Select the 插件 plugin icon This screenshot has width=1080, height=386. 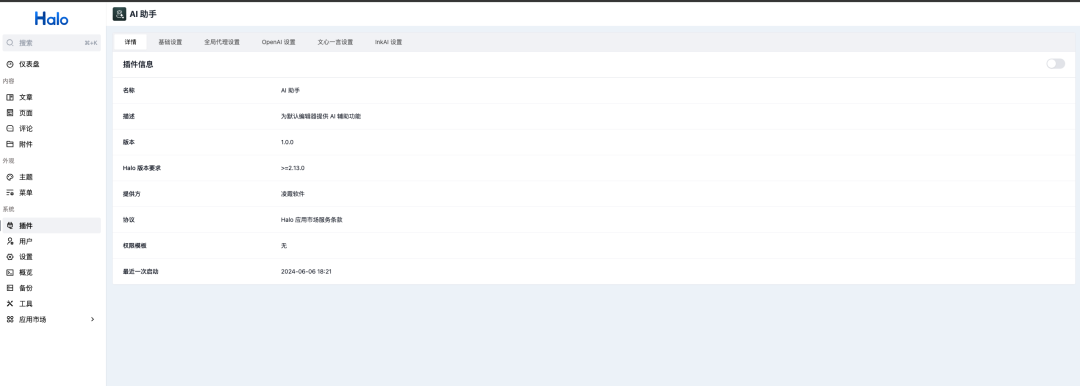(10, 225)
